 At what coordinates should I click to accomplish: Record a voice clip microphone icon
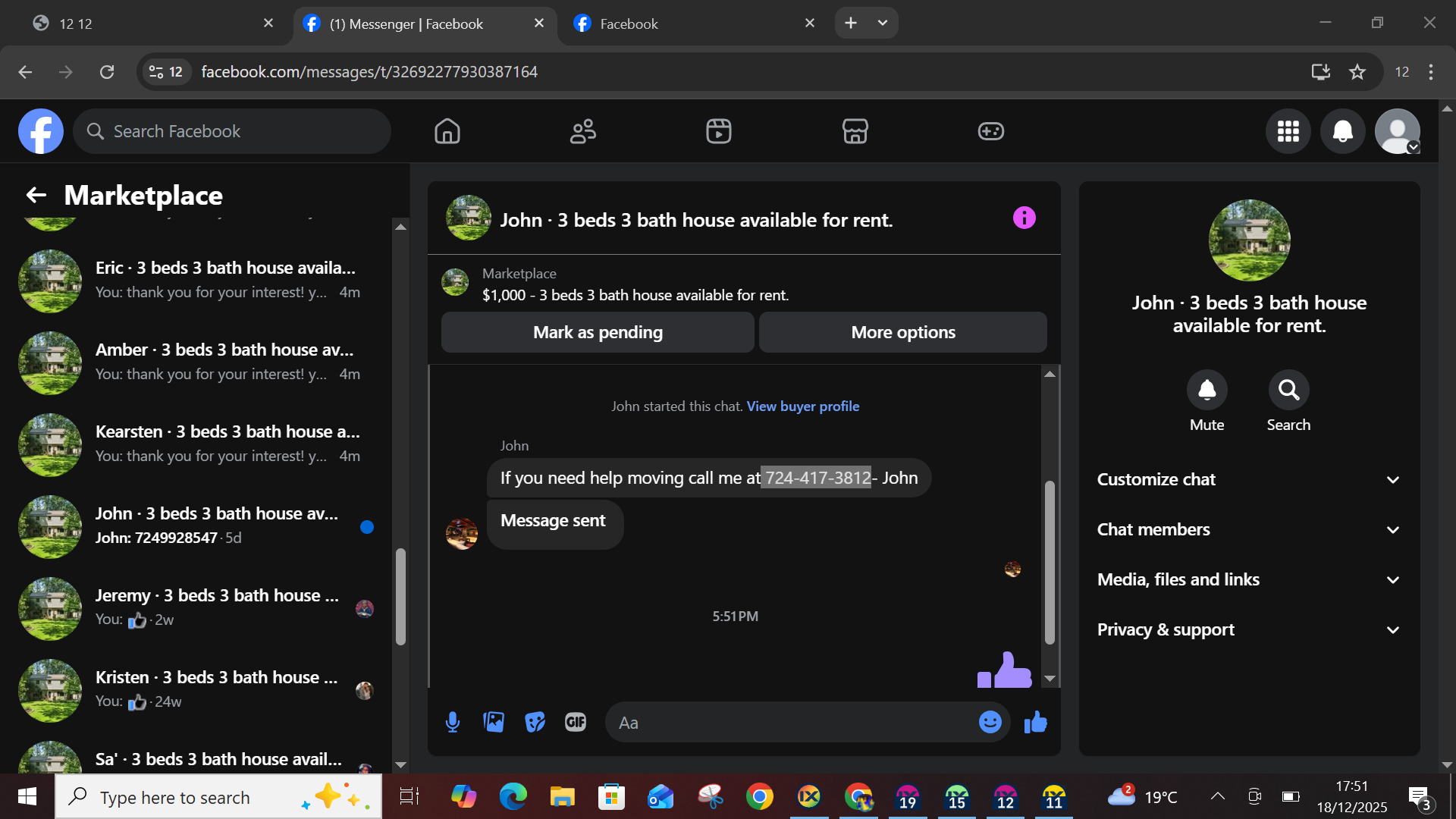pyautogui.click(x=453, y=722)
